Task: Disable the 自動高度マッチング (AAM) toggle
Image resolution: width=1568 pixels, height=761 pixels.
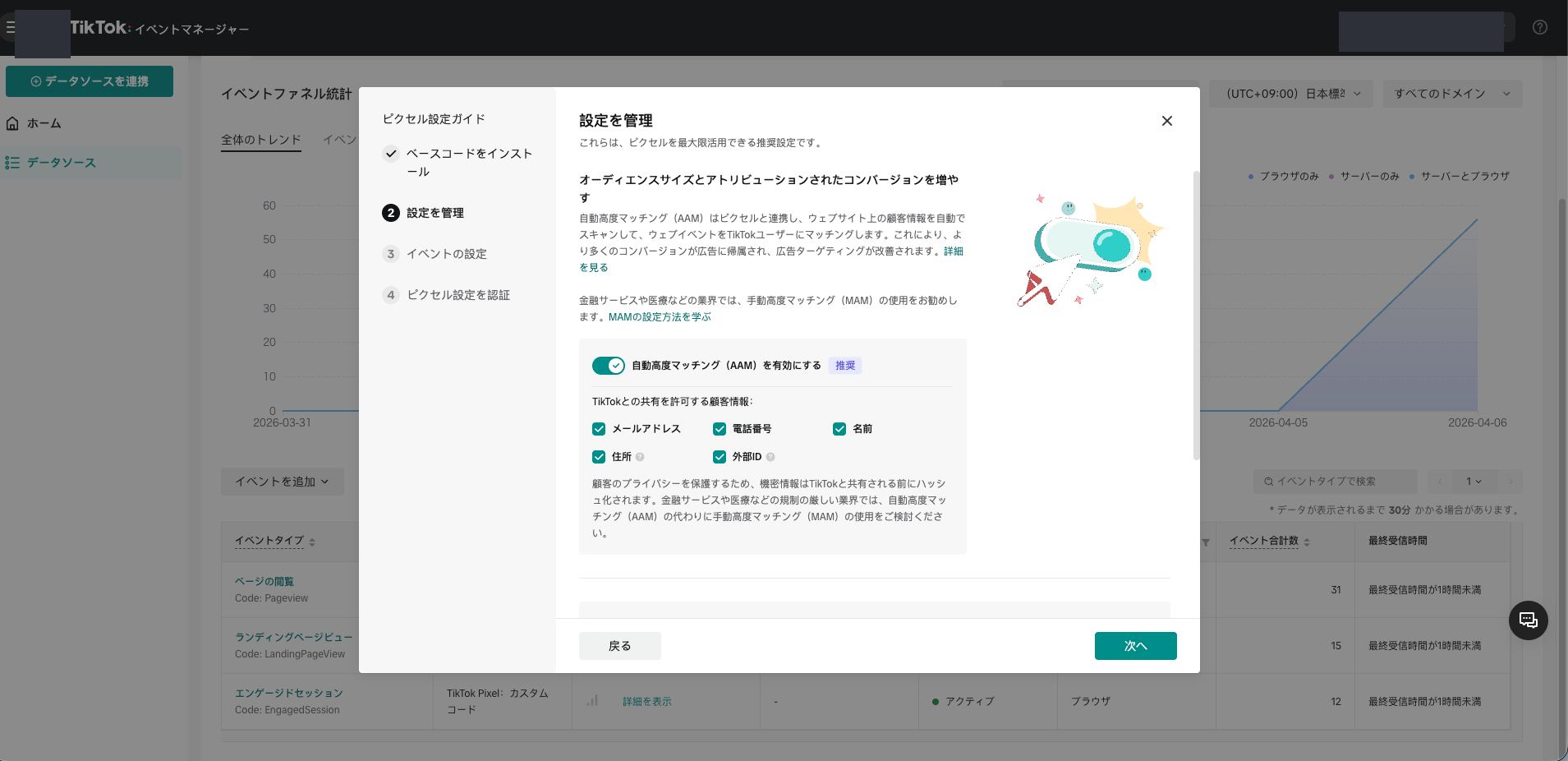Action: 608,365
